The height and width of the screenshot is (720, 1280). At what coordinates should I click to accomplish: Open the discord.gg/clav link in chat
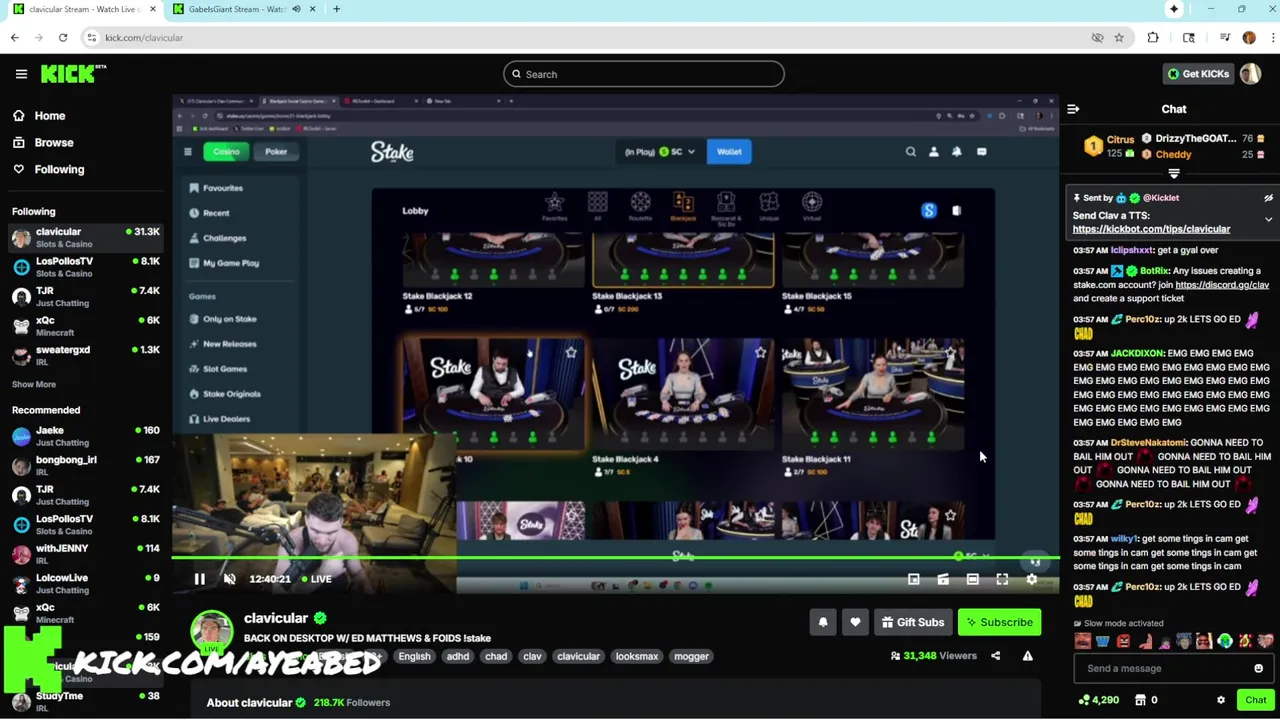(1222, 285)
